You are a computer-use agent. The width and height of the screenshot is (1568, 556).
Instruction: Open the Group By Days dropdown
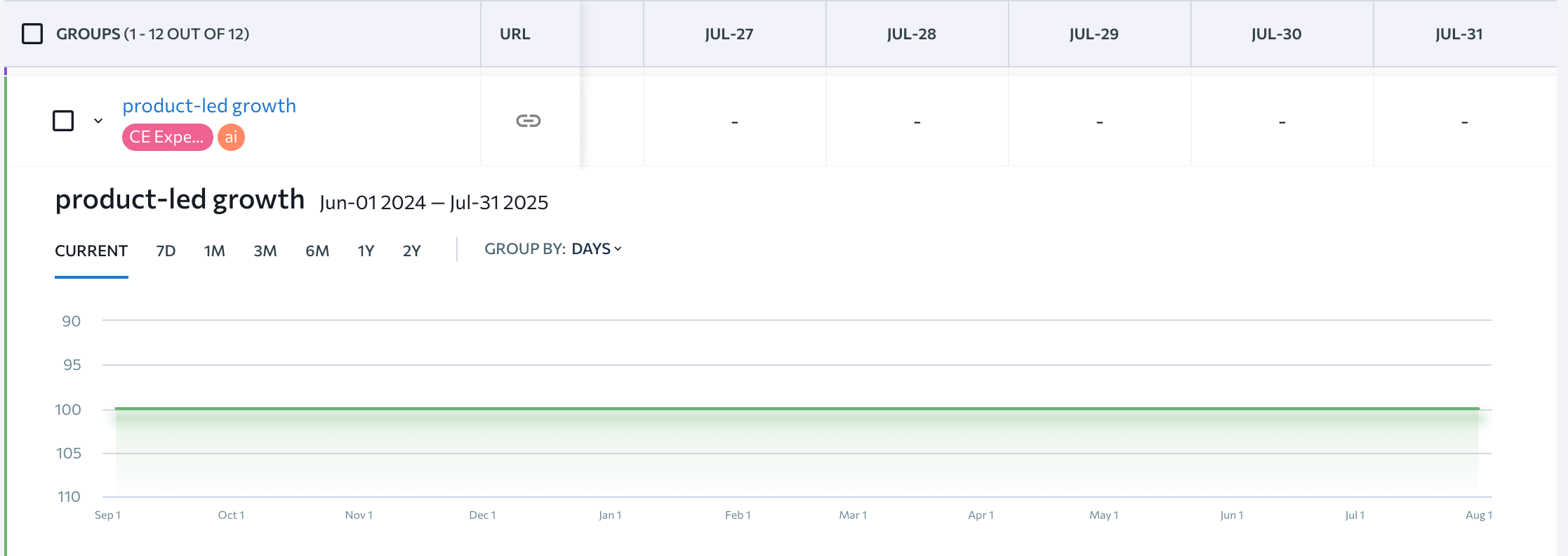pos(553,249)
